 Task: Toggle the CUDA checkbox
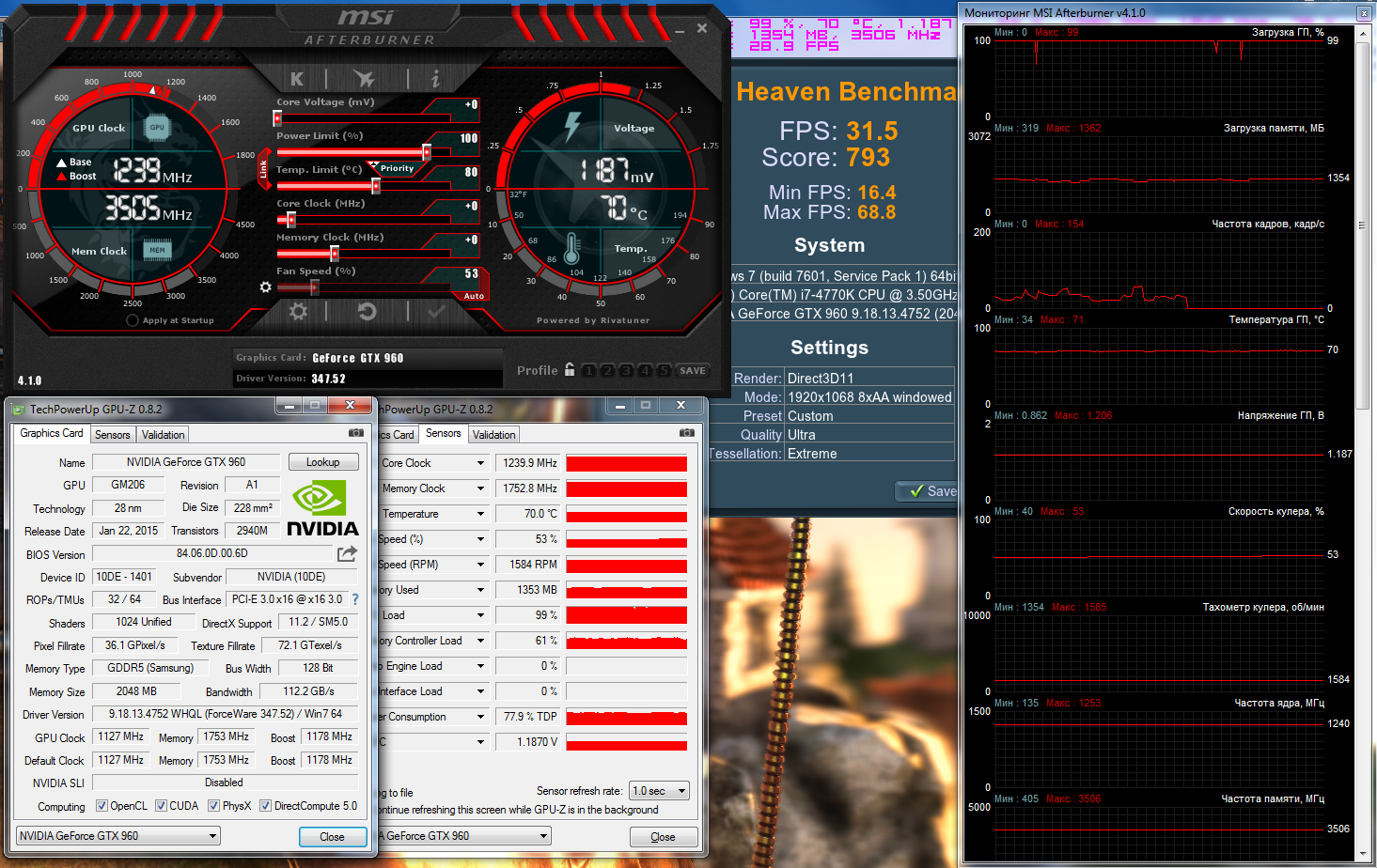click(x=161, y=806)
